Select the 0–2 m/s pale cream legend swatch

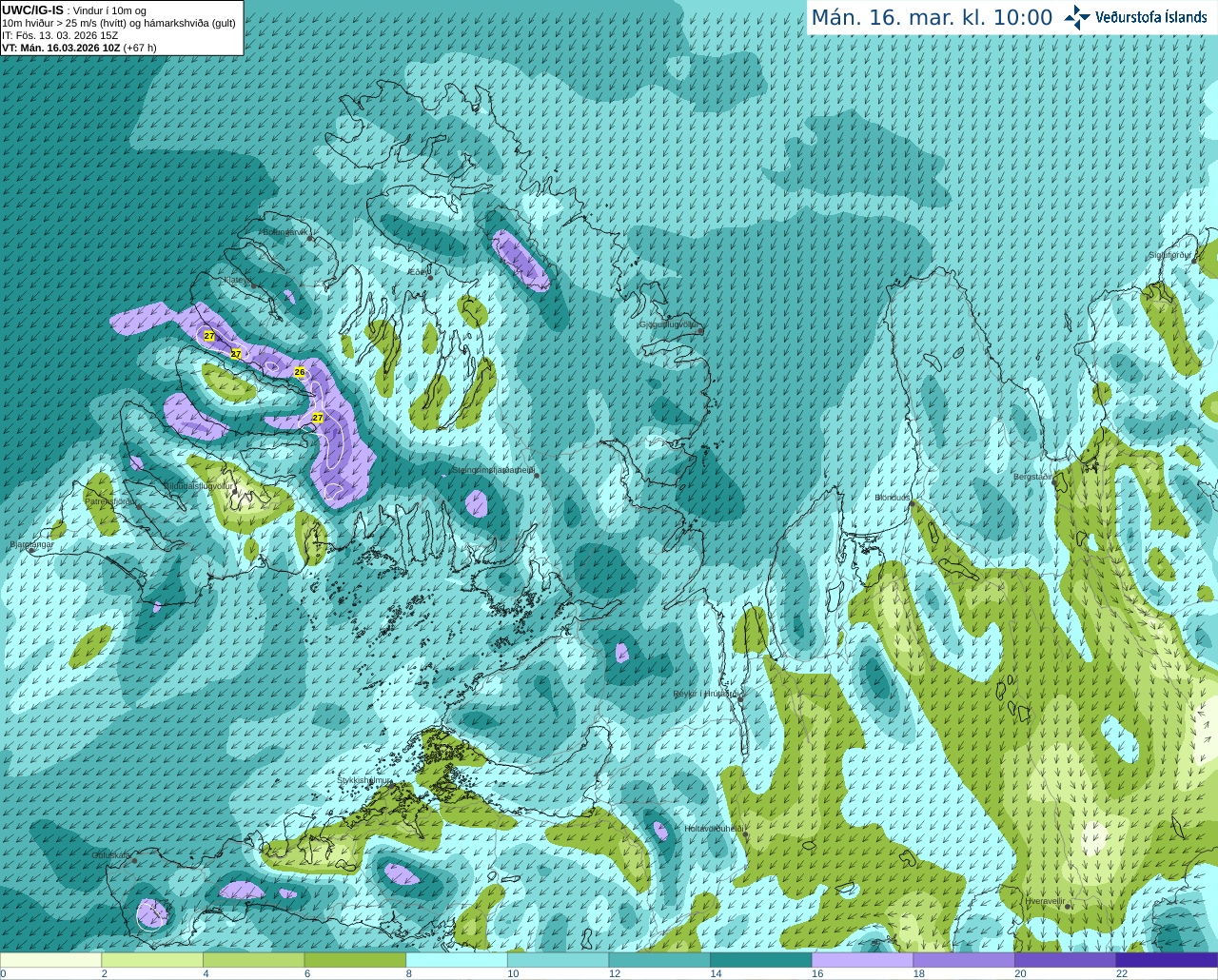50,960
